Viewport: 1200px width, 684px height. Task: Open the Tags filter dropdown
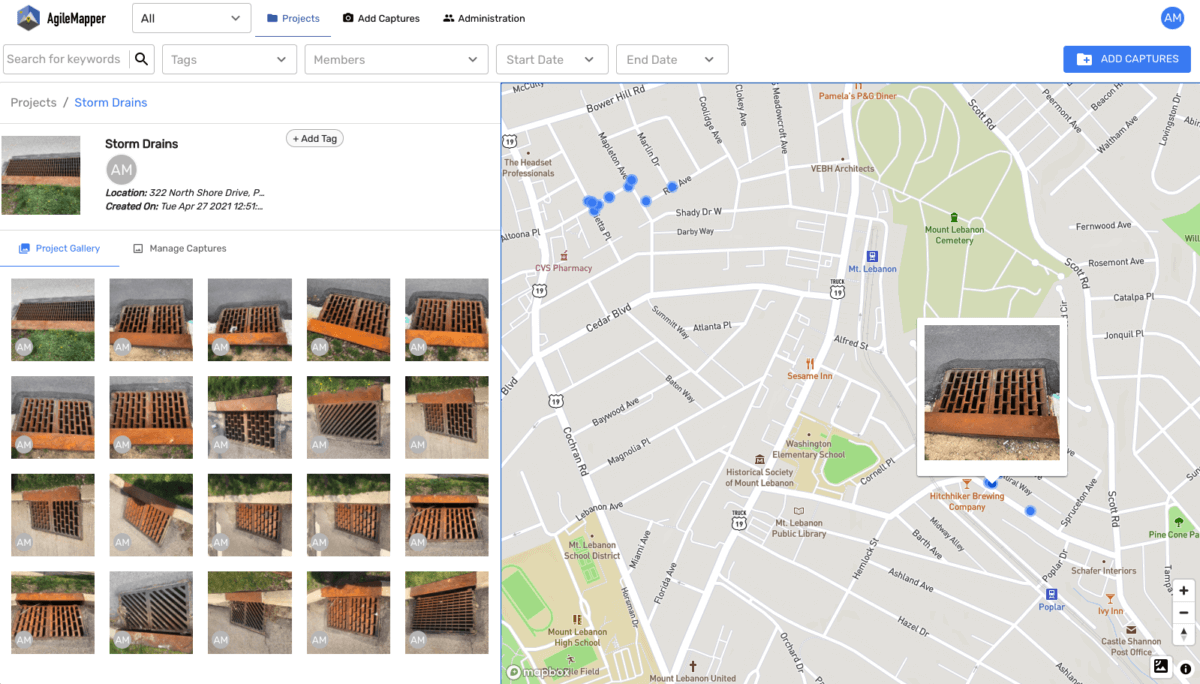[x=230, y=59]
